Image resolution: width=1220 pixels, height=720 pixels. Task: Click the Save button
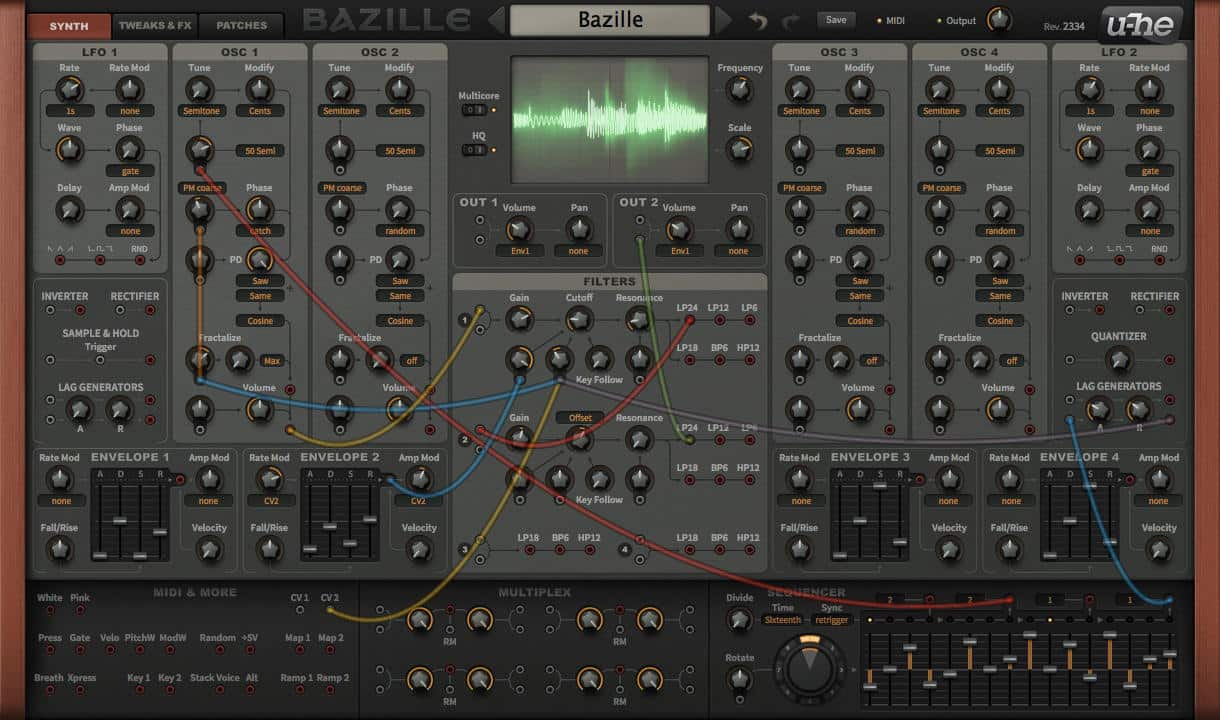coord(836,20)
